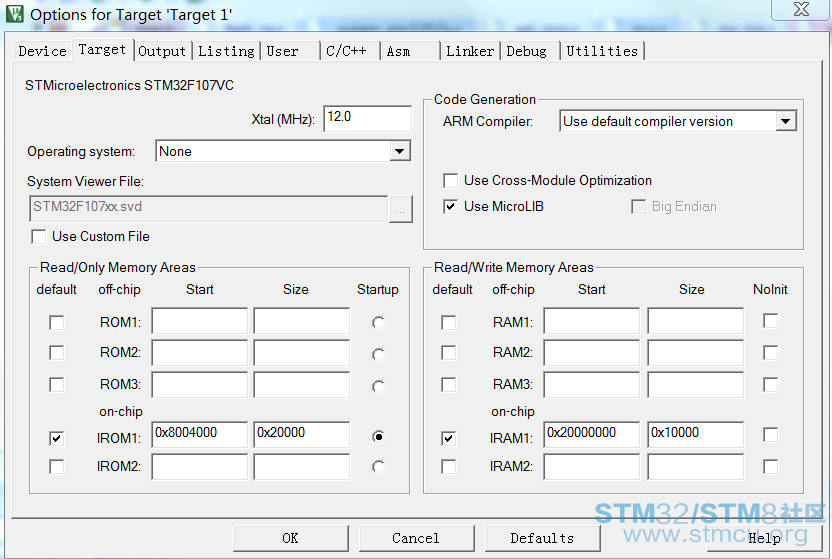The height and width of the screenshot is (559, 832).
Task: Select ROM2 Startup radio button
Action: [x=378, y=354]
